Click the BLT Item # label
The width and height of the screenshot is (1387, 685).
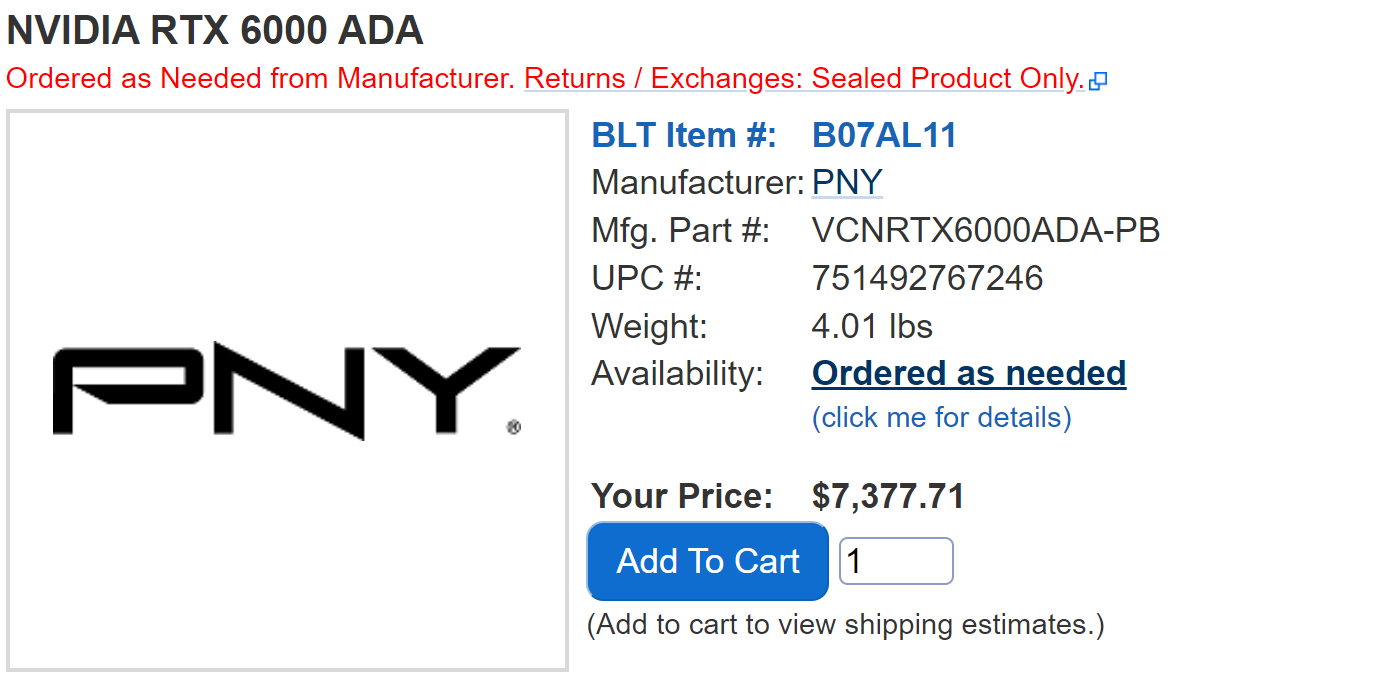click(684, 135)
